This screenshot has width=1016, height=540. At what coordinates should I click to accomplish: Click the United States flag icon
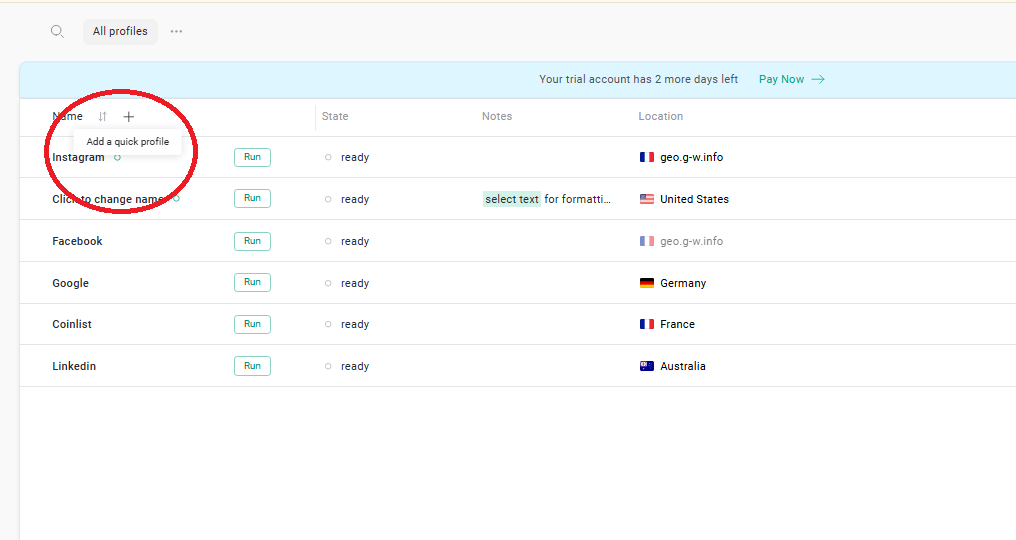(x=647, y=199)
